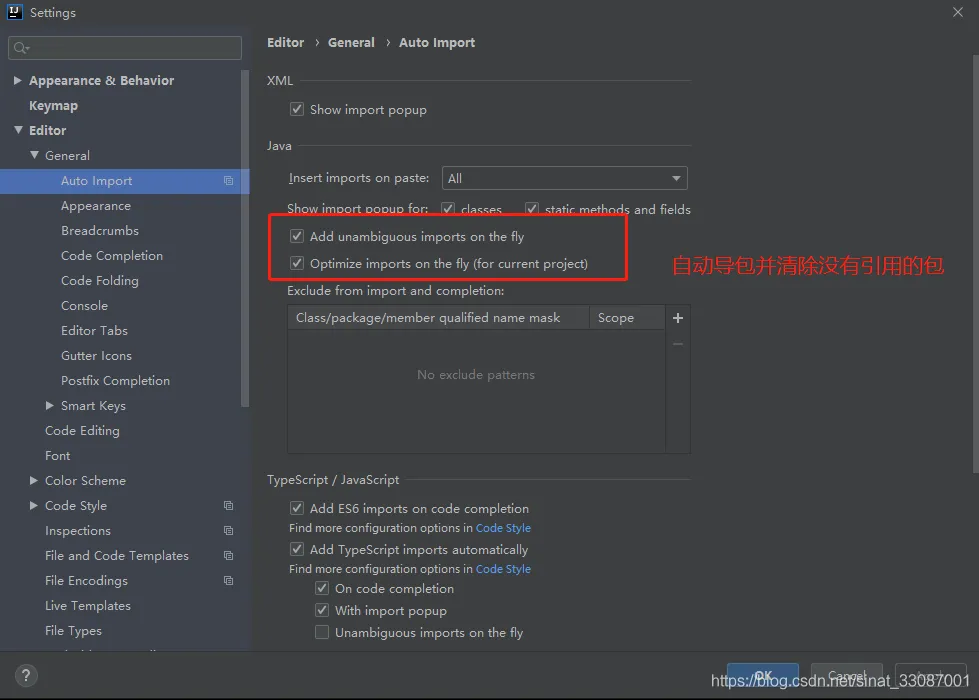Open File Types settings page

pyautogui.click(x=73, y=630)
